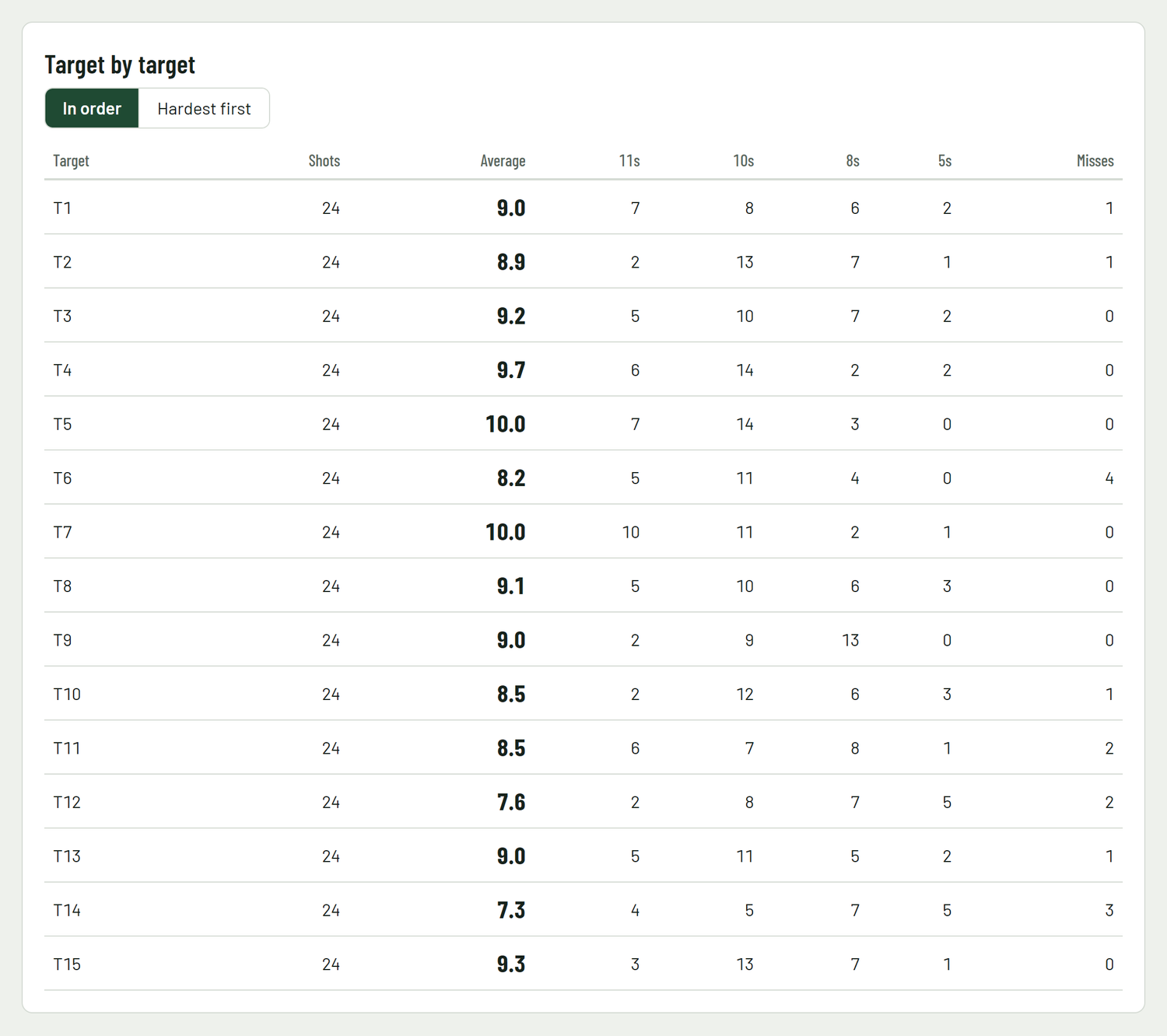Click the T11 8s count of 8

coord(855,748)
